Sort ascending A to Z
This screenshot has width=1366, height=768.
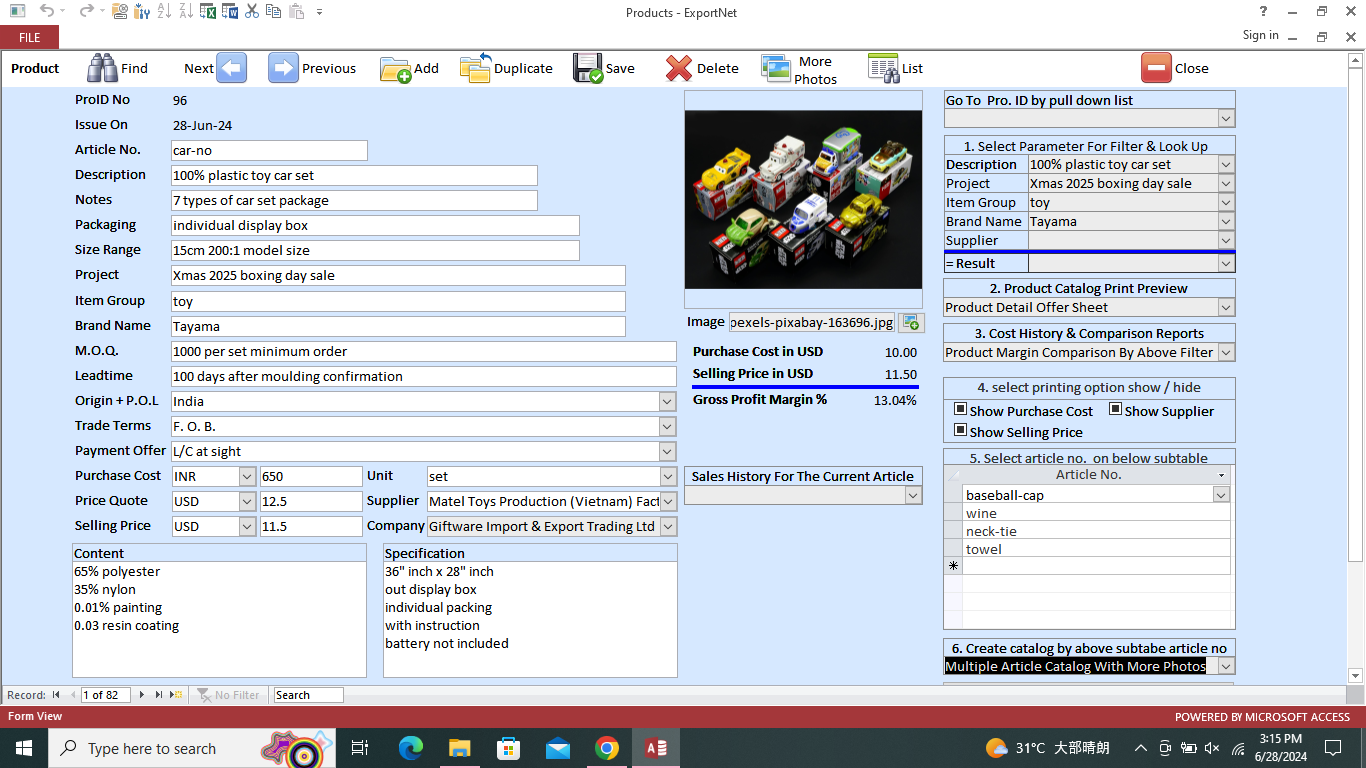point(164,12)
